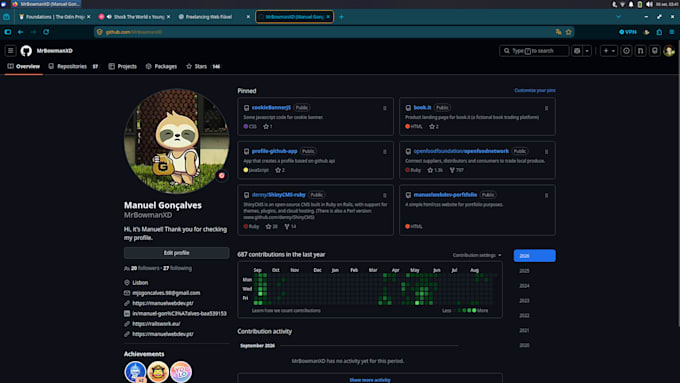
Task: Open the user avatar menu in header
Action: point(669,51)
